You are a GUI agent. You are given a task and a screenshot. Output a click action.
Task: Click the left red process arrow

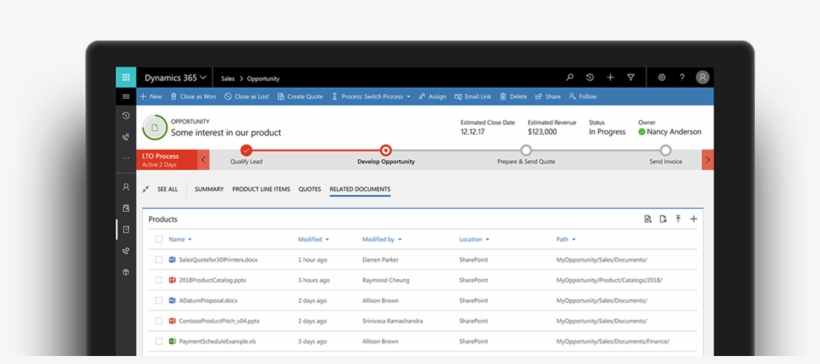click(203, 160)
